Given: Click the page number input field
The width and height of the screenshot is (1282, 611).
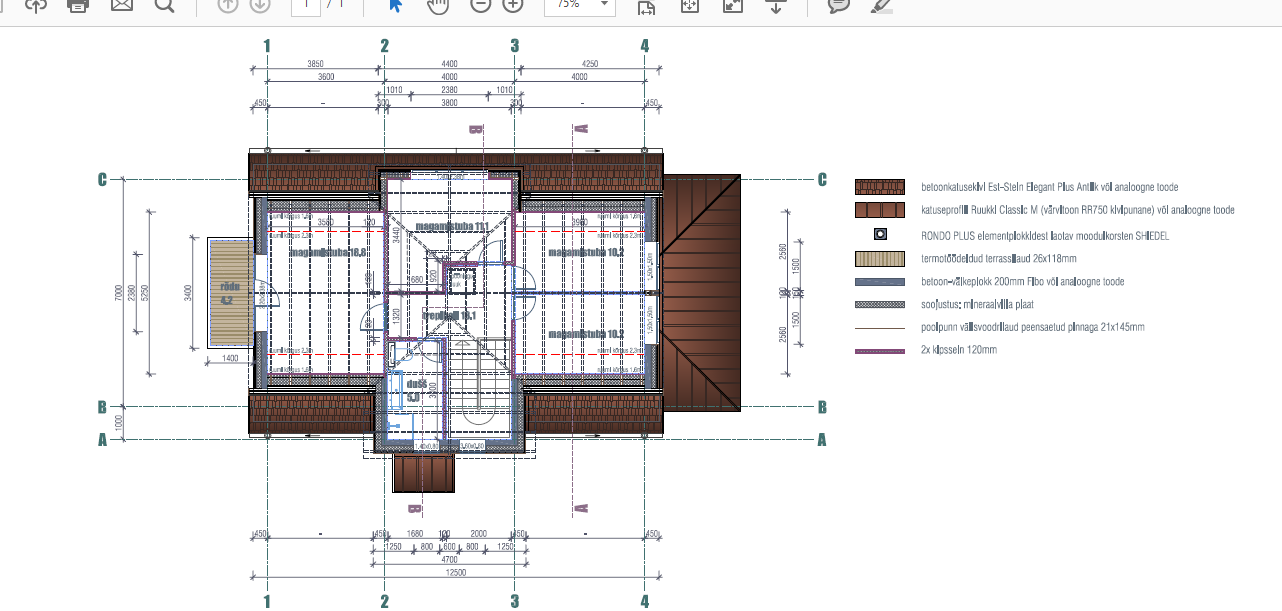Looking at the screenshot, I should click(305, 4).
